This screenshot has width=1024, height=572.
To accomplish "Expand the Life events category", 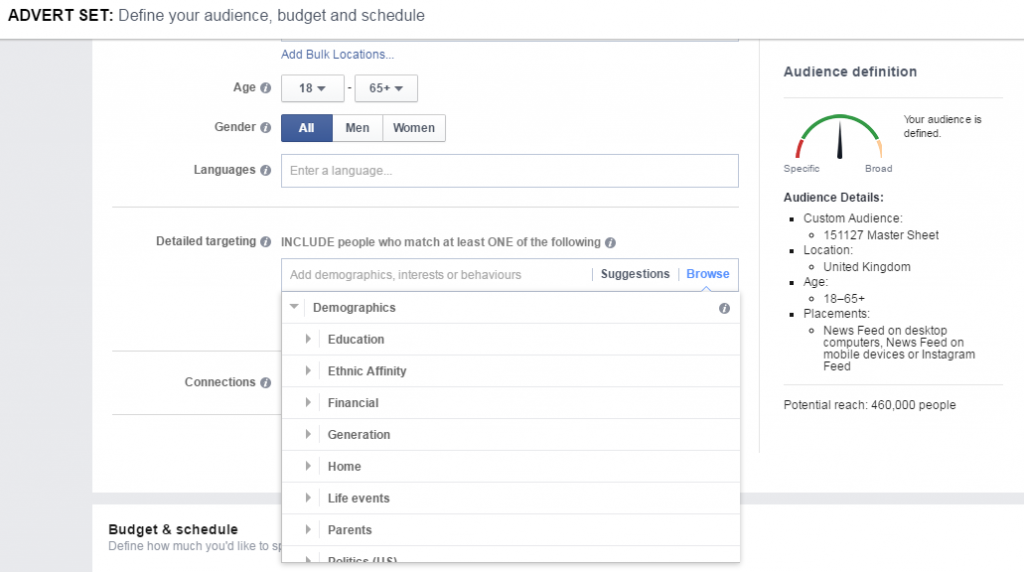I will click(x=308, y=498).
